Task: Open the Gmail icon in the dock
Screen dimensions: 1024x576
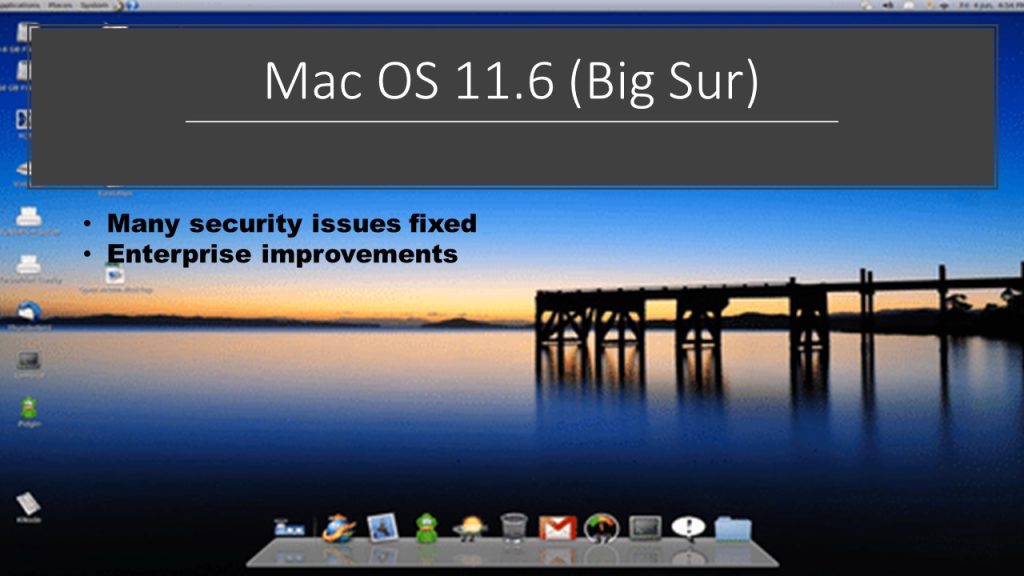Action: [x=557, y=527]
